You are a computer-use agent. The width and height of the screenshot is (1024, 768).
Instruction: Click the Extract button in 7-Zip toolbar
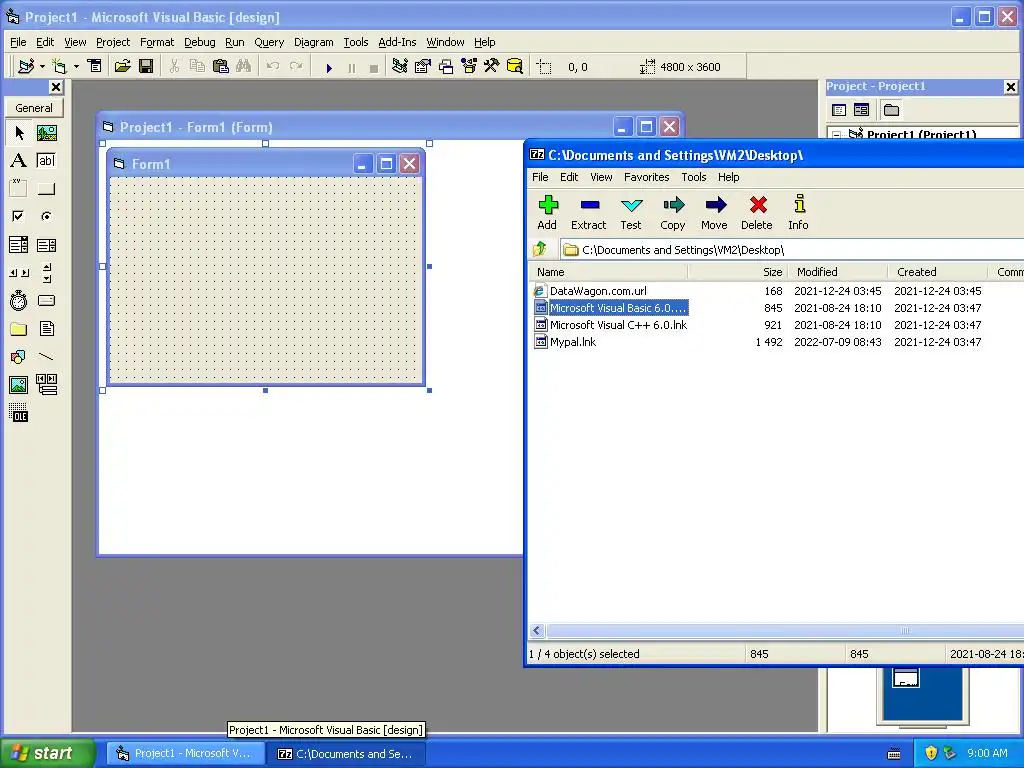pos(588,213)
